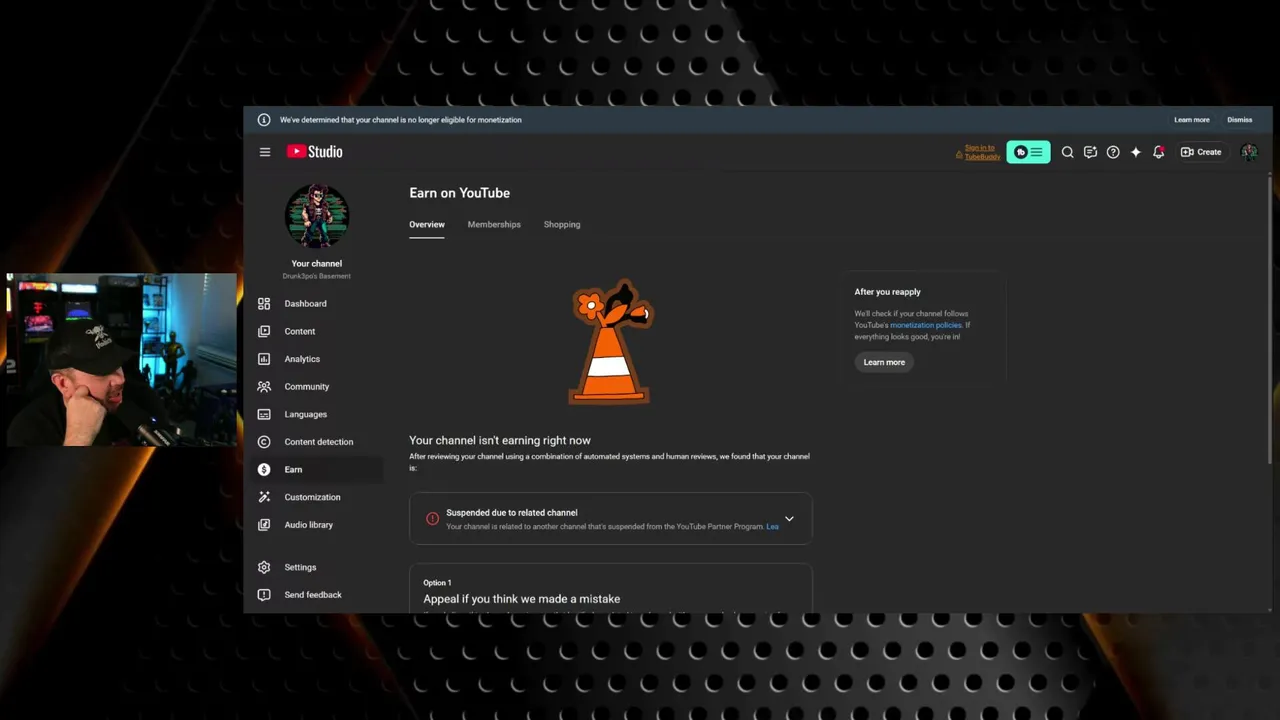1280x720 pixels.
Task: Click the Analytics sidebar icon
Action: coord(264,359)
